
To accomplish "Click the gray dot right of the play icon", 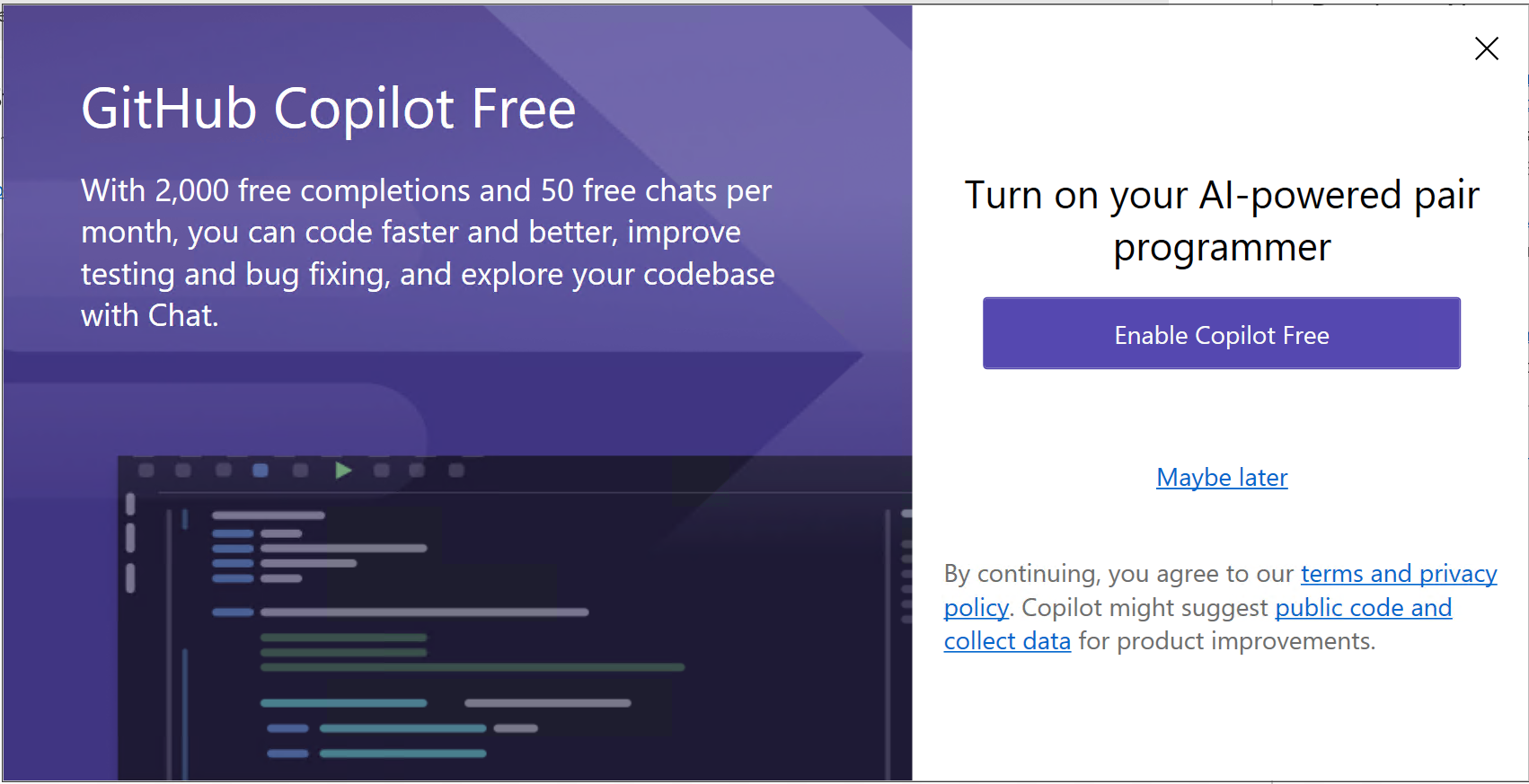I will [x=381, y=470].
